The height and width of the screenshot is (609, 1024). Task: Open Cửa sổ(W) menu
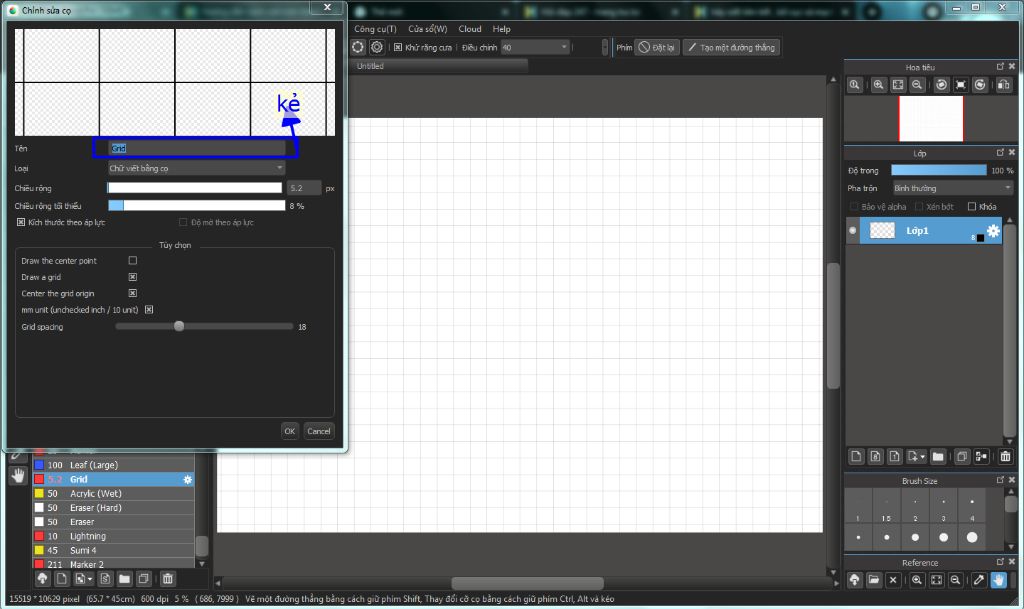point(428,29)
